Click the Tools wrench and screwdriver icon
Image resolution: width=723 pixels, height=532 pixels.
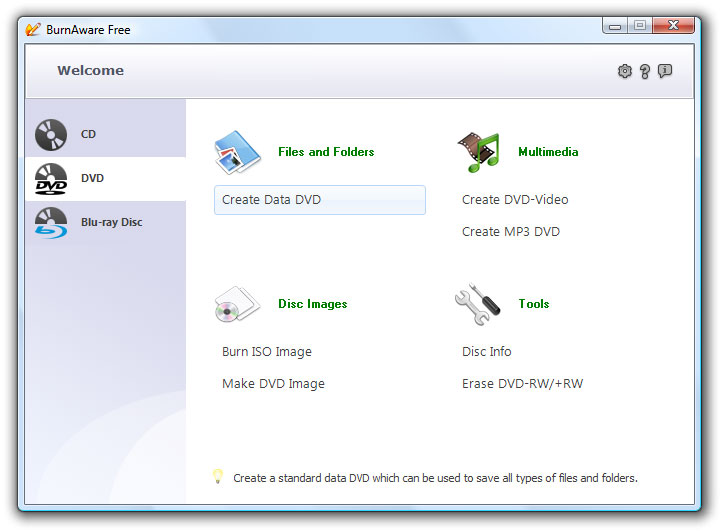(478, 304)
